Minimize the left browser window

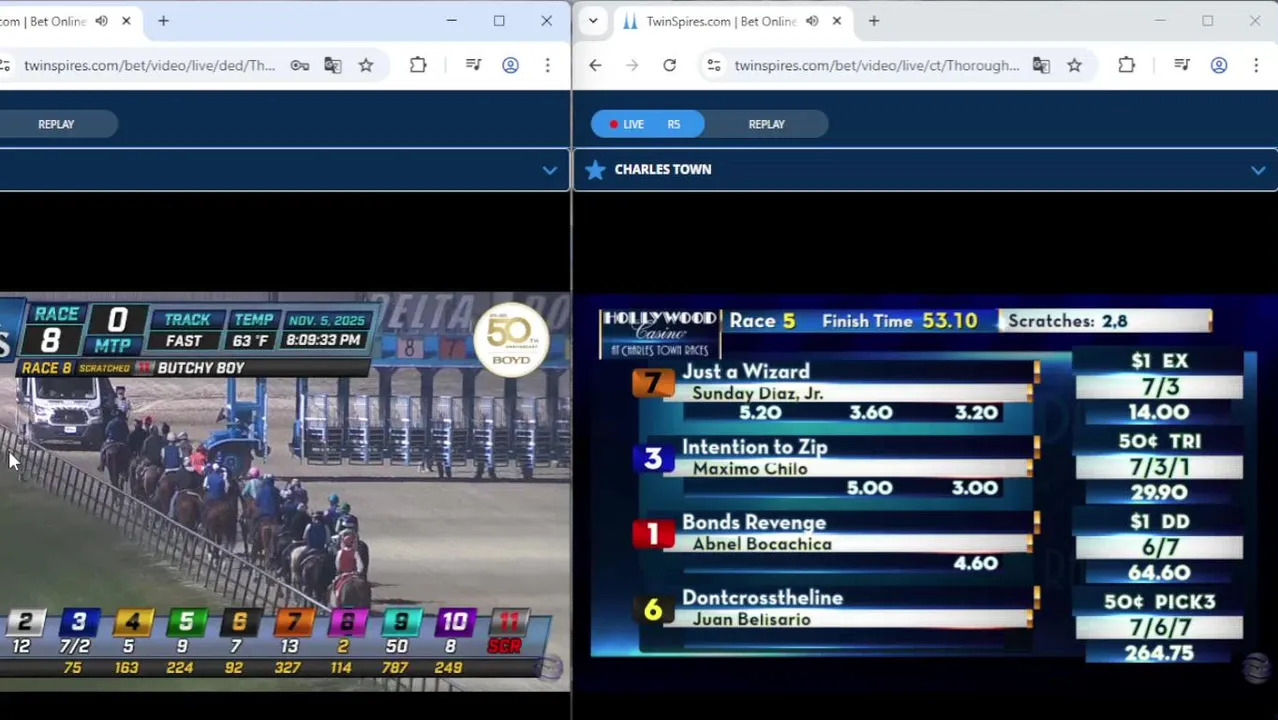[452, 21]
